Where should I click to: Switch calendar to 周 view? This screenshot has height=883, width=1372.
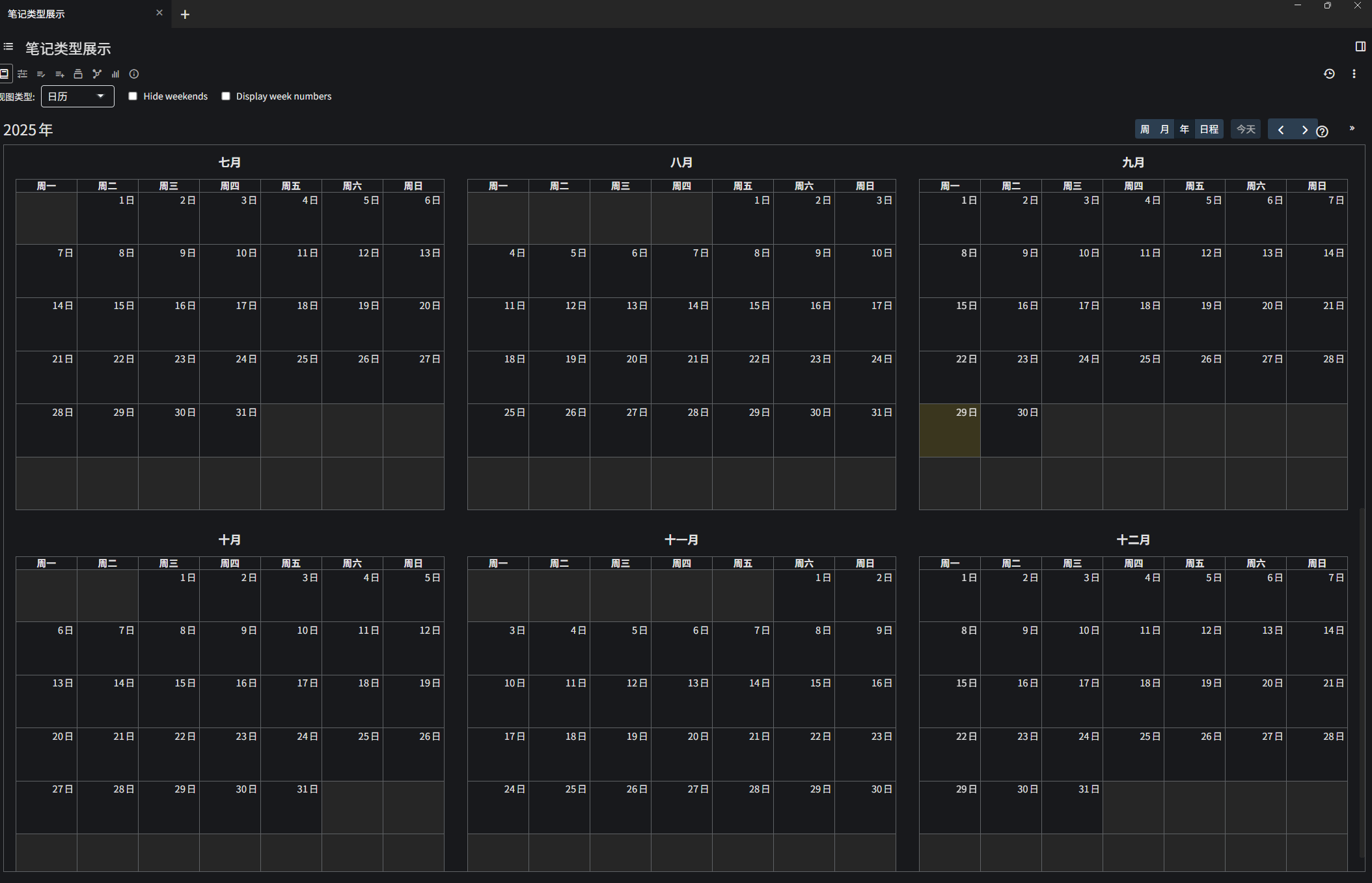1145,129
